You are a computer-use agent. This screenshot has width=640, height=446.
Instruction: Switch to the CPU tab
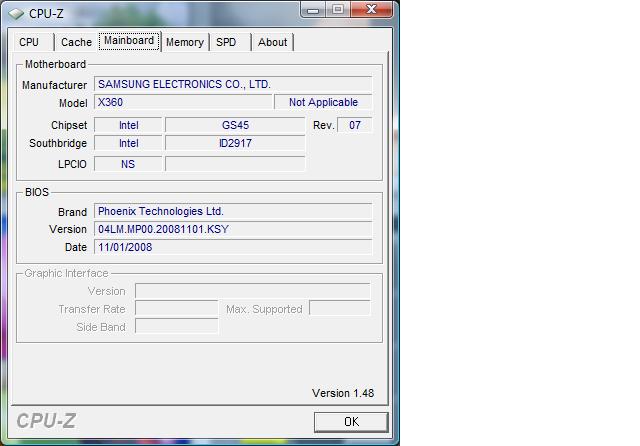click(30, 42)
